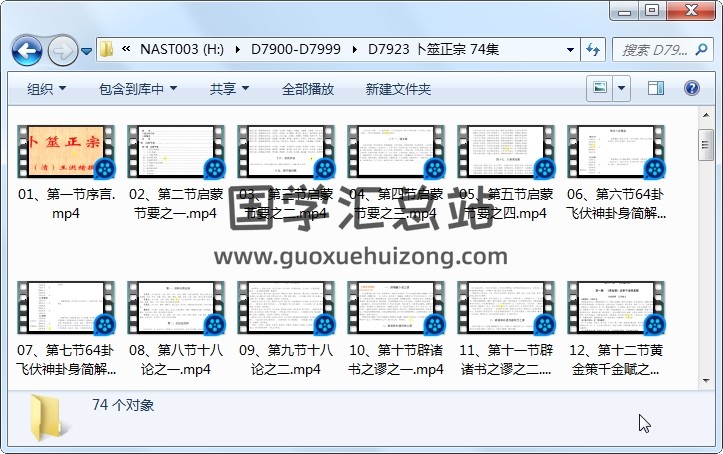Expand arrow after NAST003 (H:)
This screenshot has height=454, width=723.
pos(237,49)
